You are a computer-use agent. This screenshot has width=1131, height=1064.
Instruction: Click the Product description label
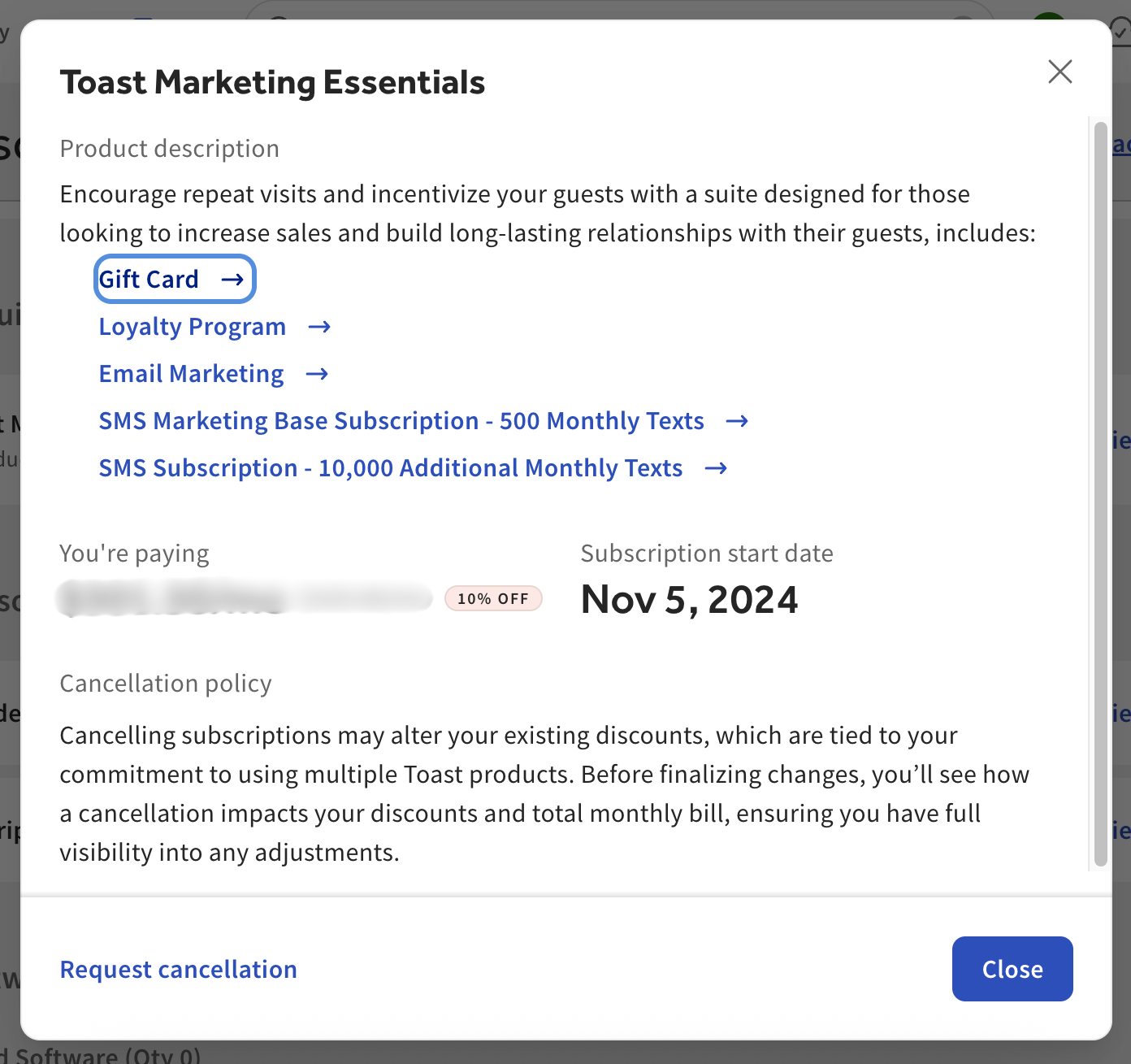(170, 149)
